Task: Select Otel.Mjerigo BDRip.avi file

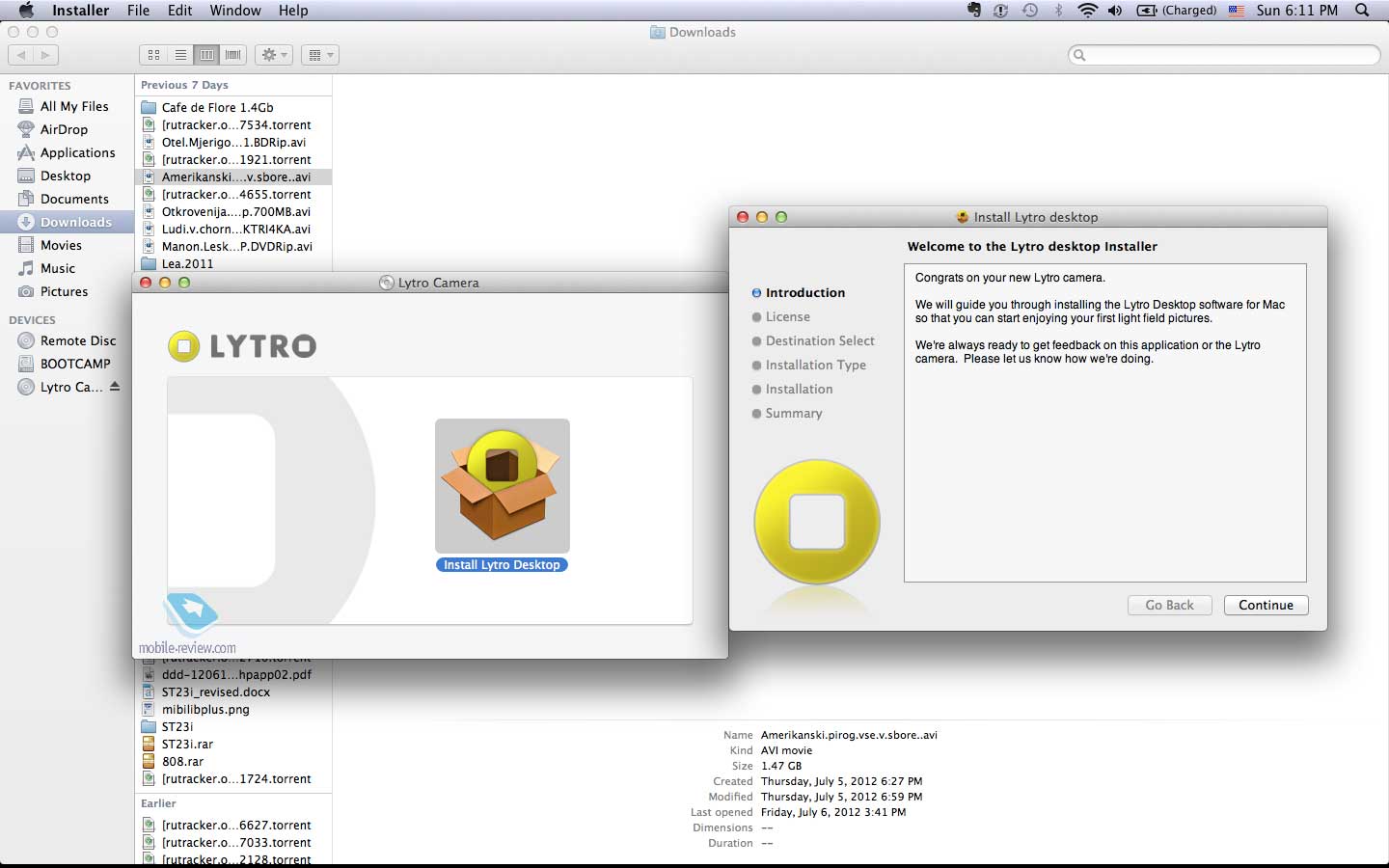Action: pos(233,142)
